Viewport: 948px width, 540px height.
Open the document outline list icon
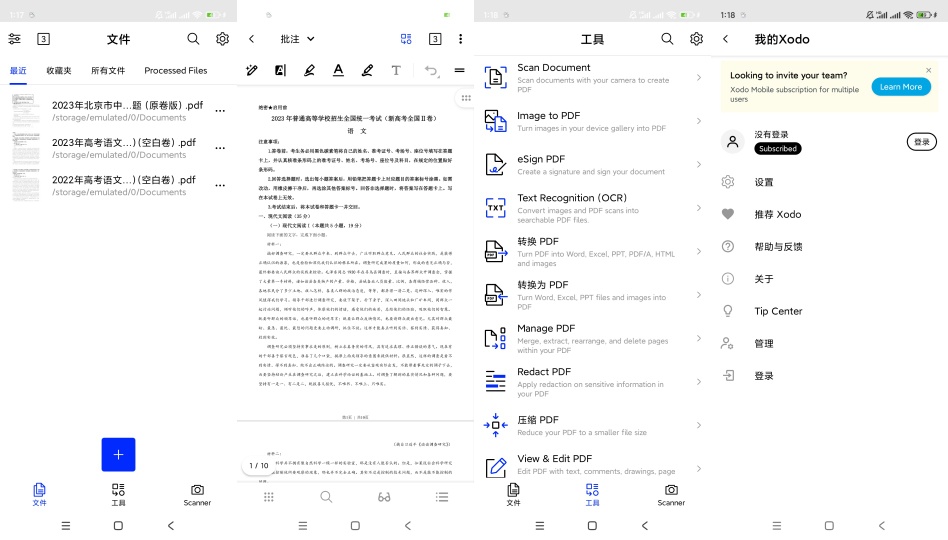(x=442, y=496)
